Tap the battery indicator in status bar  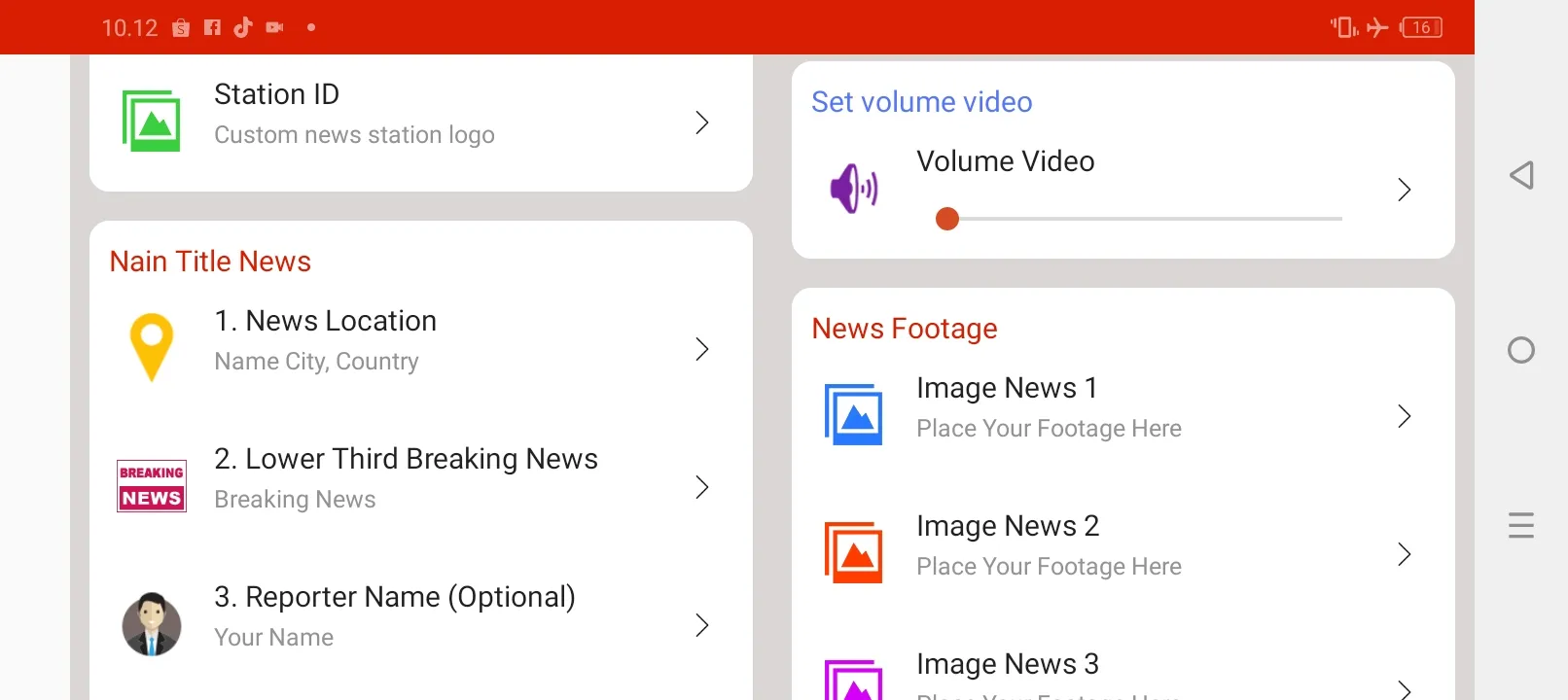[1421, 27]
